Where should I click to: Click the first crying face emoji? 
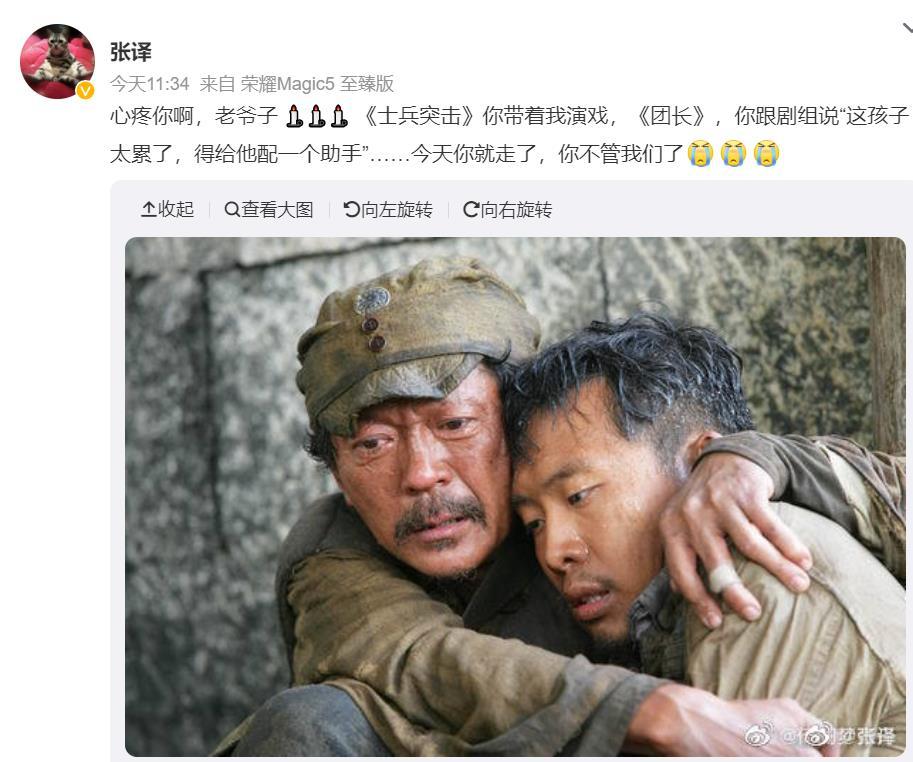(700, 154)
